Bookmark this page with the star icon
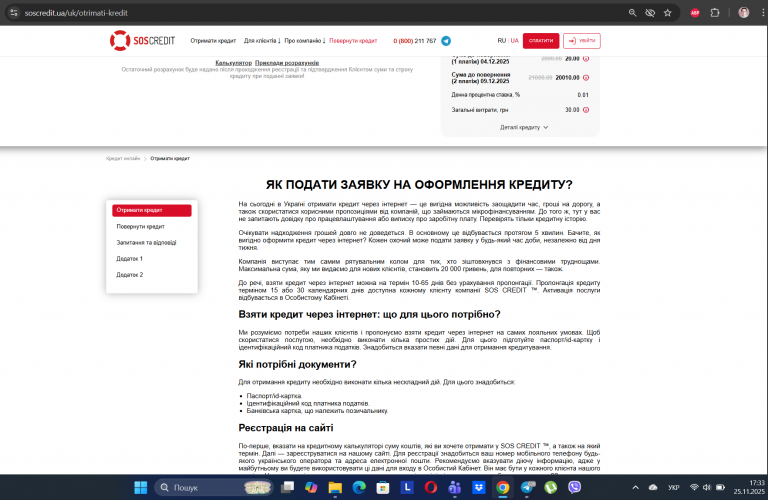Screen dimensions: 768x500 tap(668, 13)
